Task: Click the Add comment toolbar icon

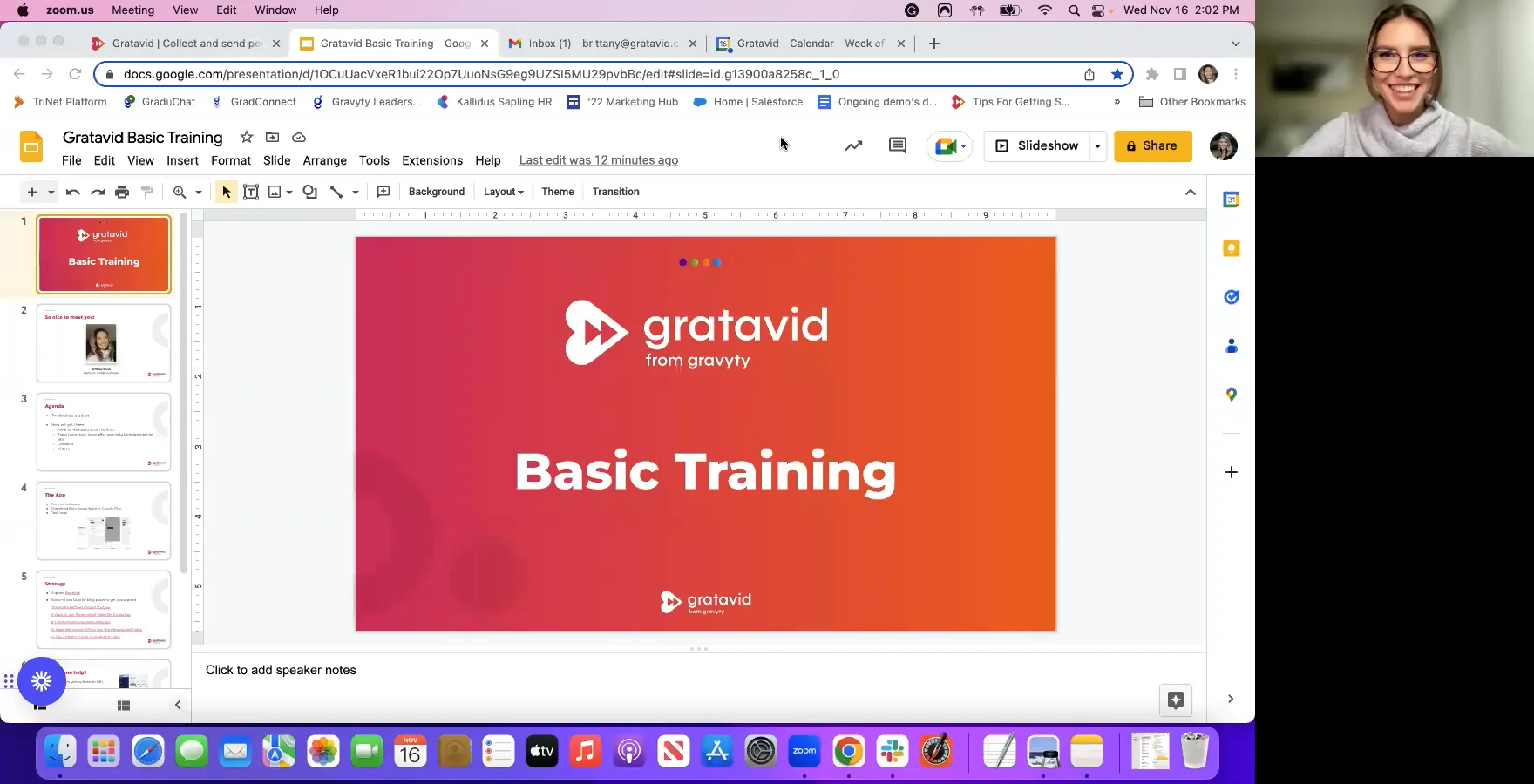Action: pos(383,192)
